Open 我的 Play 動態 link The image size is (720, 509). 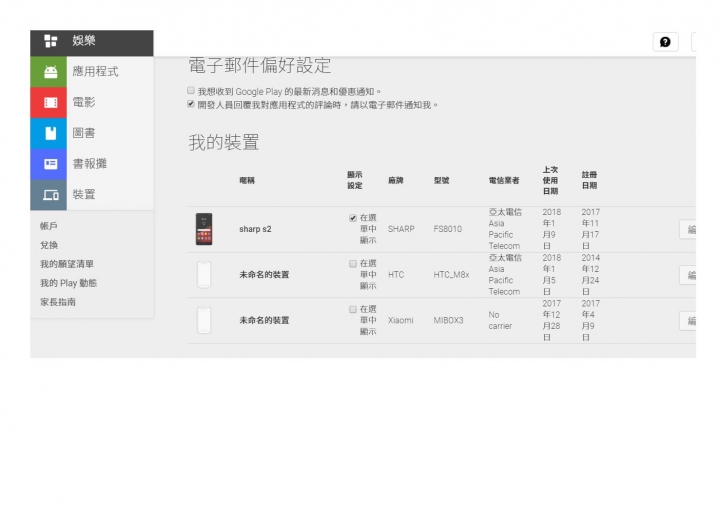tap(68, 283)
